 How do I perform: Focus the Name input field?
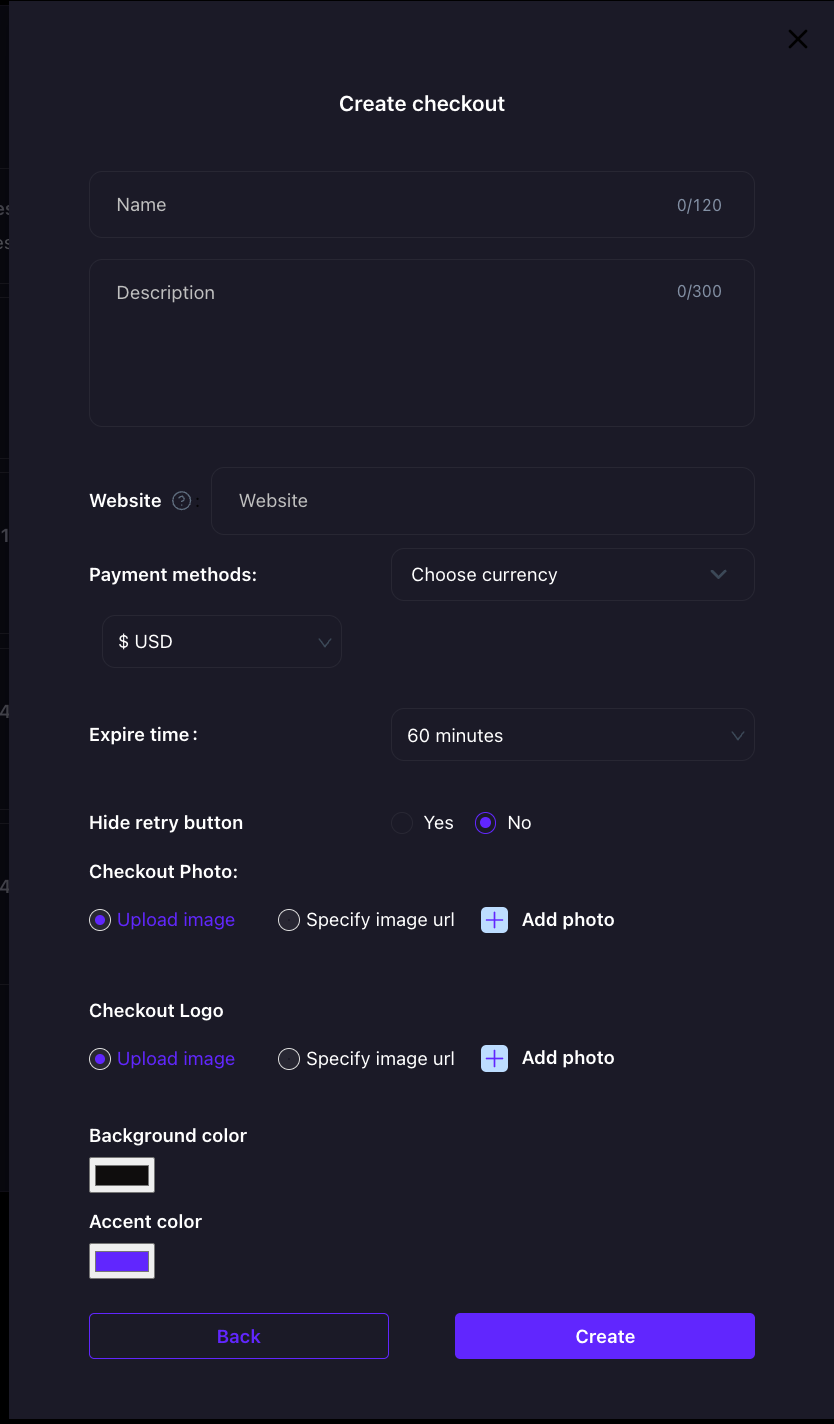(x=400, y=205)
